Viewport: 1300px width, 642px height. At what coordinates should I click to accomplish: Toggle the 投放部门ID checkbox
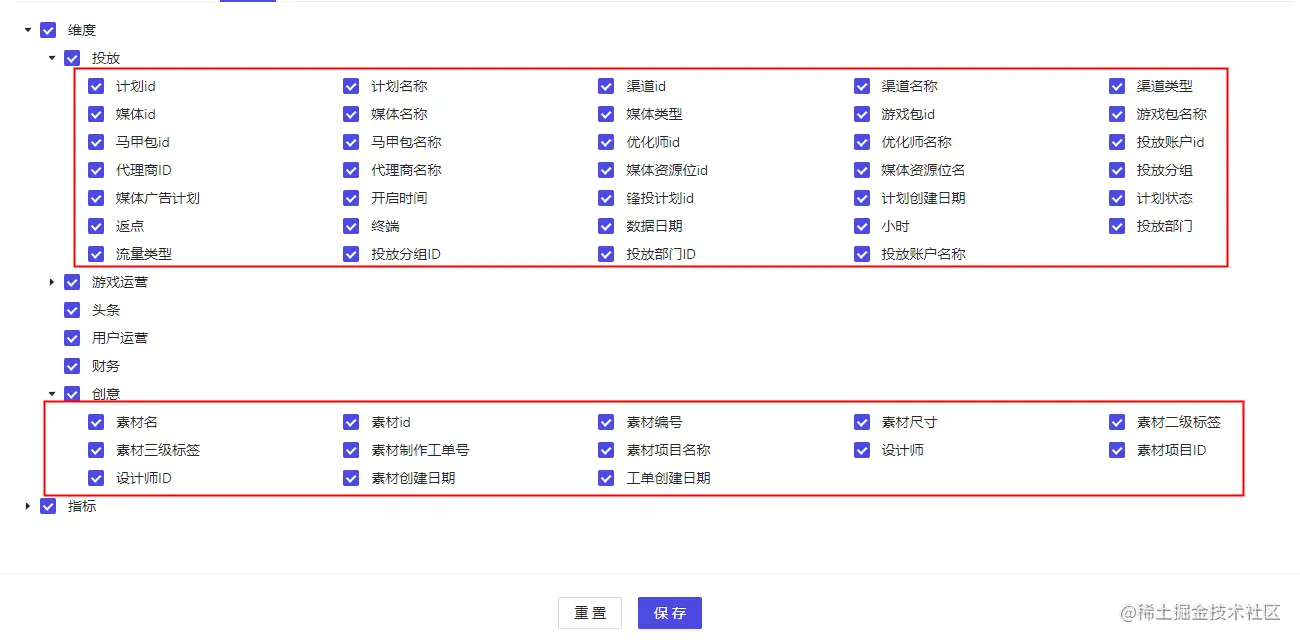coord(606,254)
